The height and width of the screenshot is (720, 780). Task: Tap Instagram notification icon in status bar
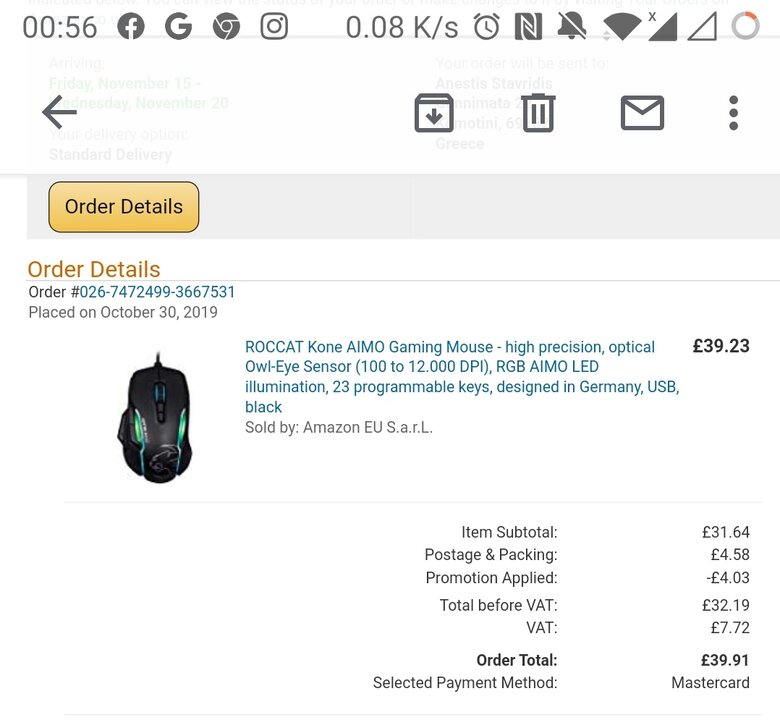[x=275, y=27]
